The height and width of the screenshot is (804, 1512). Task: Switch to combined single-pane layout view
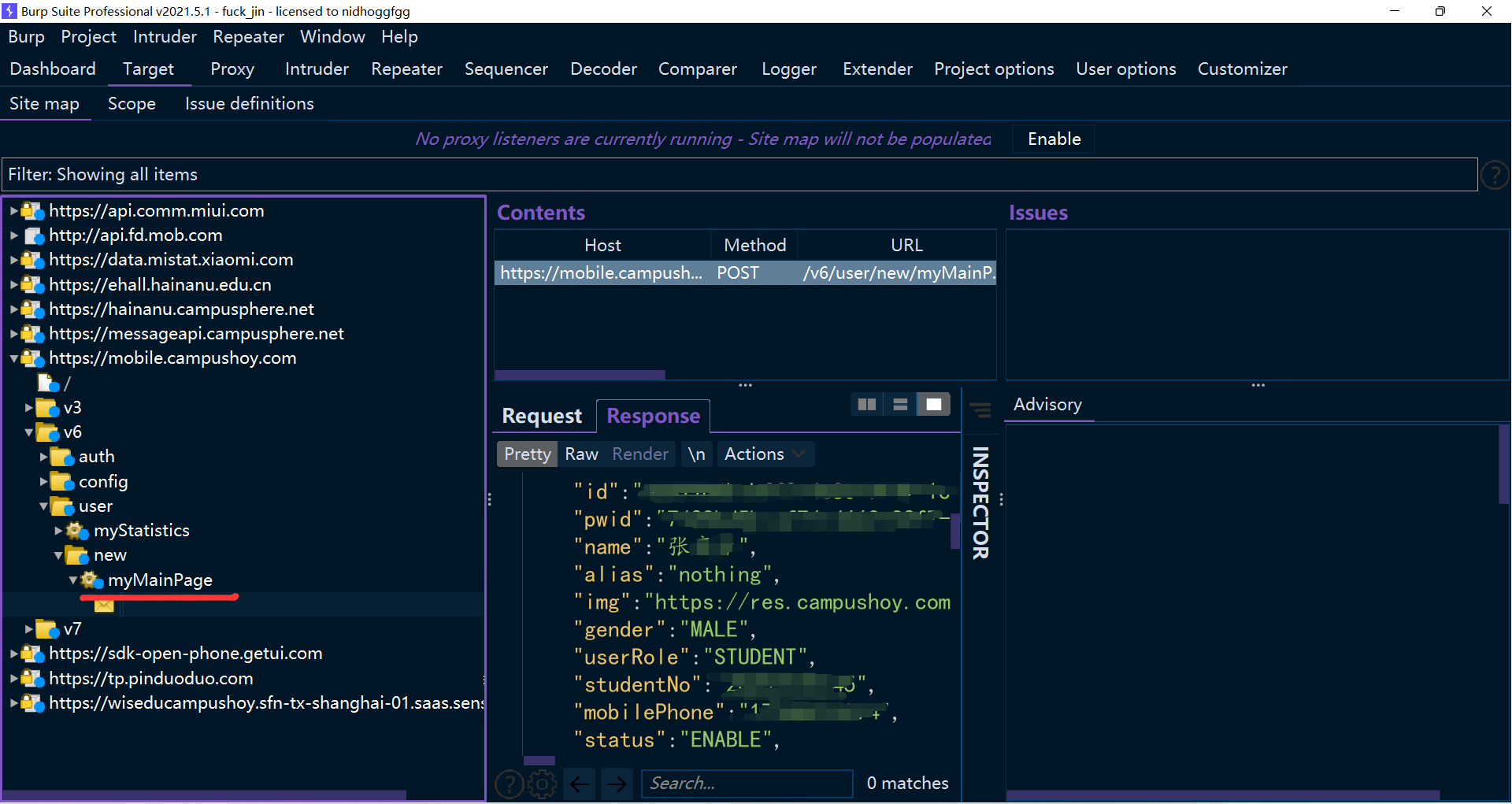coord(933,405)
